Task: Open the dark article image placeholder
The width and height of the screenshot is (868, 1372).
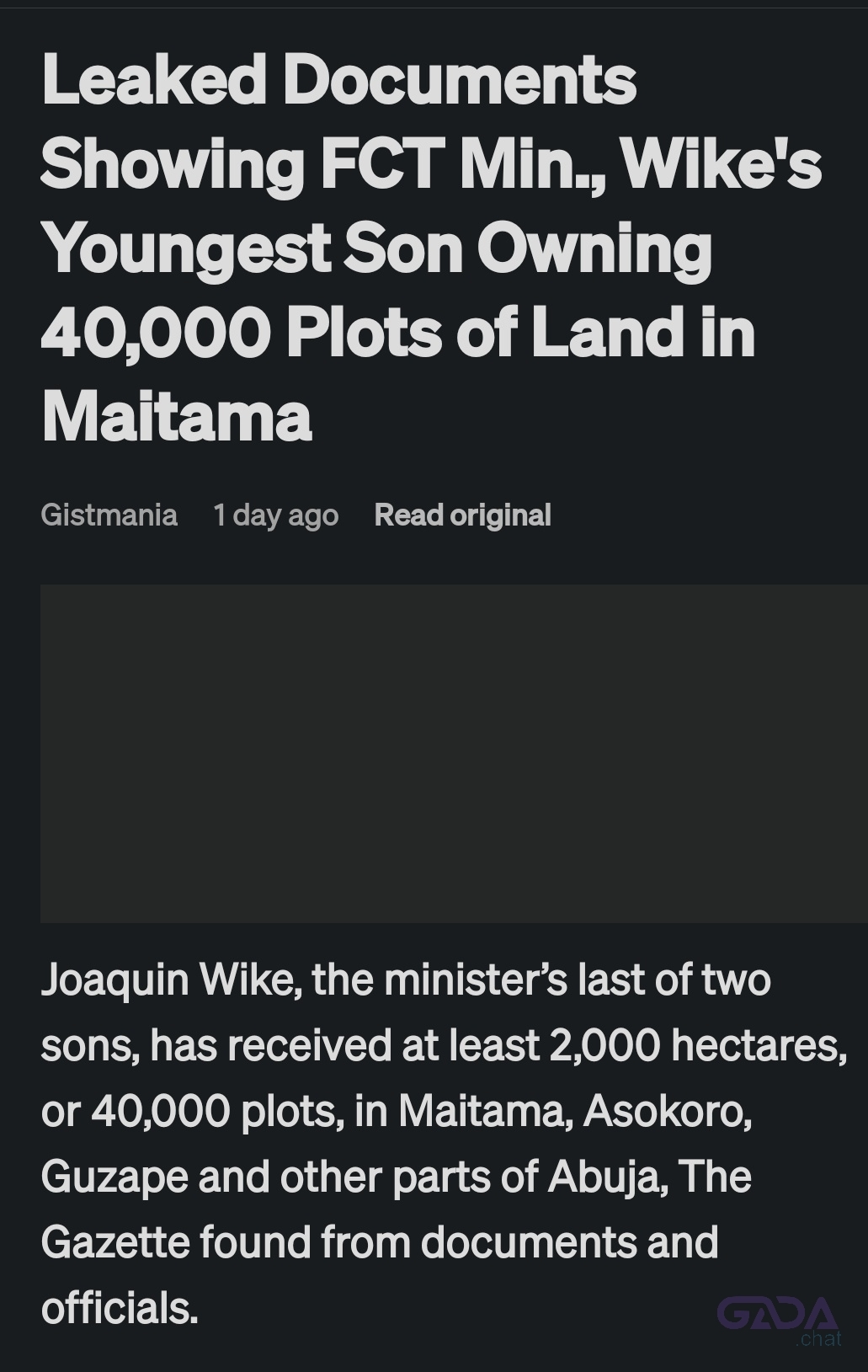Action: (454, 753)
